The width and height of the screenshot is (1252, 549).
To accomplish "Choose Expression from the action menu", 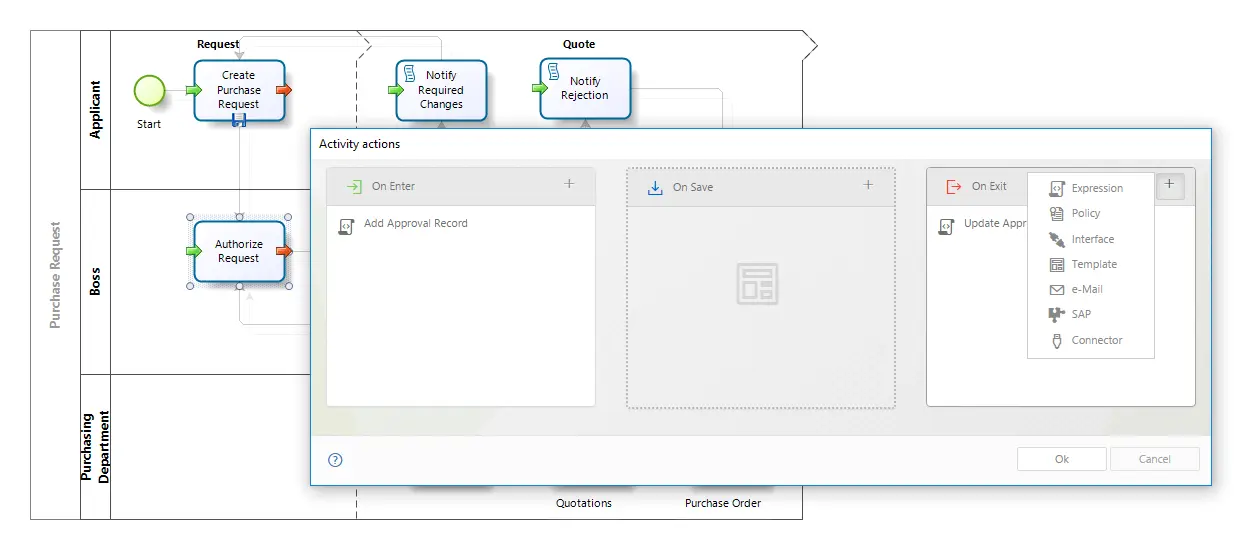I will tap(1090, 188).
